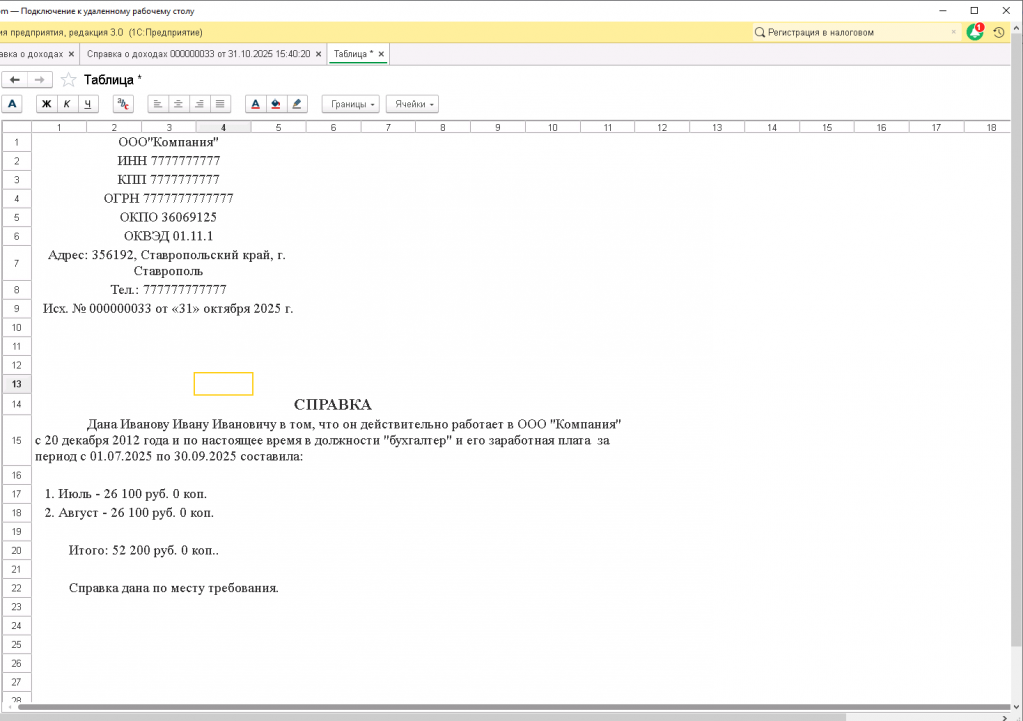Maximize the remote desktop window
The height and width of the screenshot is (721, 1023).
[x=974, y=10]
